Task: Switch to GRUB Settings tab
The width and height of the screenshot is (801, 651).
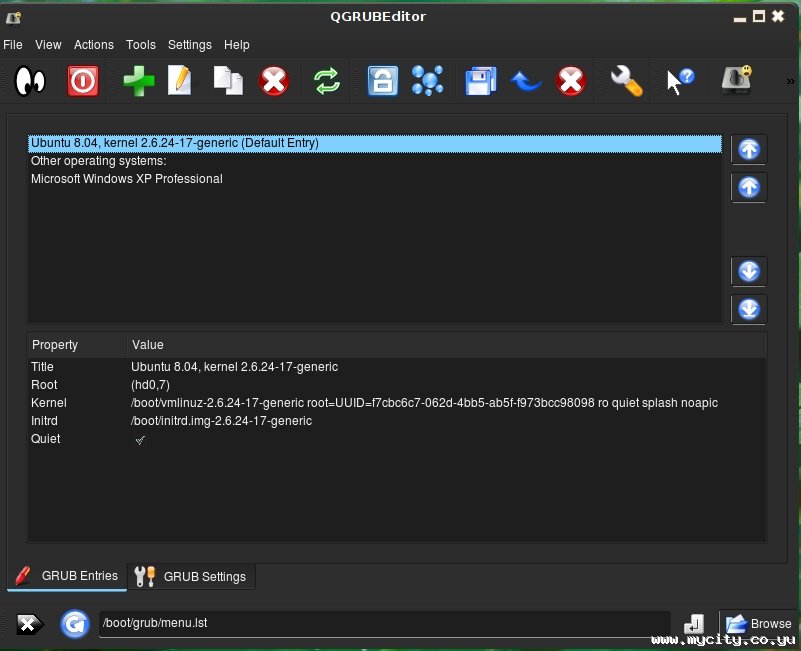Action: (x=191, y=576)
